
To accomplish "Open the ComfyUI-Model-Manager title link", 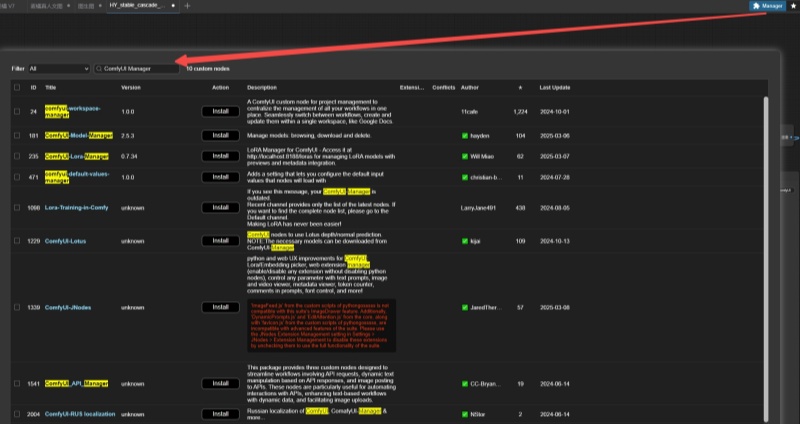I will 79,136.
